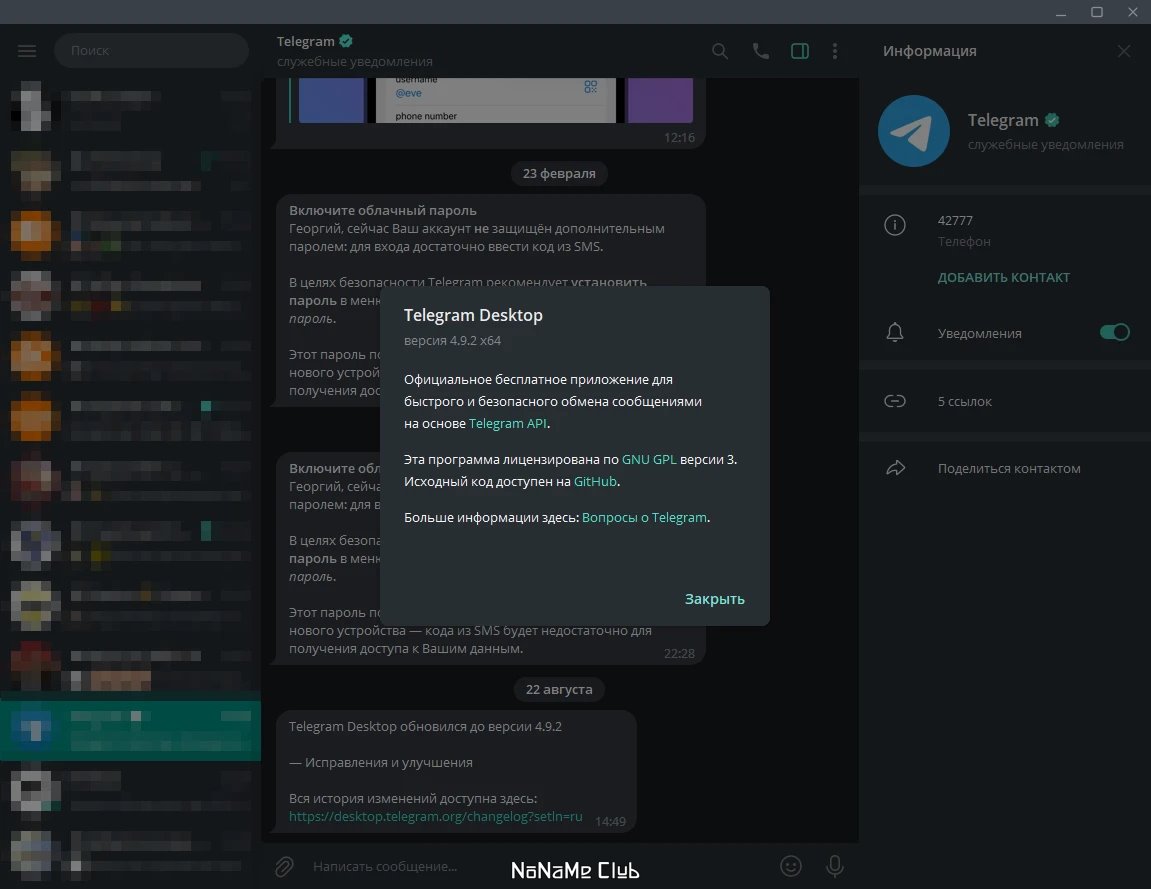
Task: Open the Вопросы о Telegram link
Action: coord(645,518)
